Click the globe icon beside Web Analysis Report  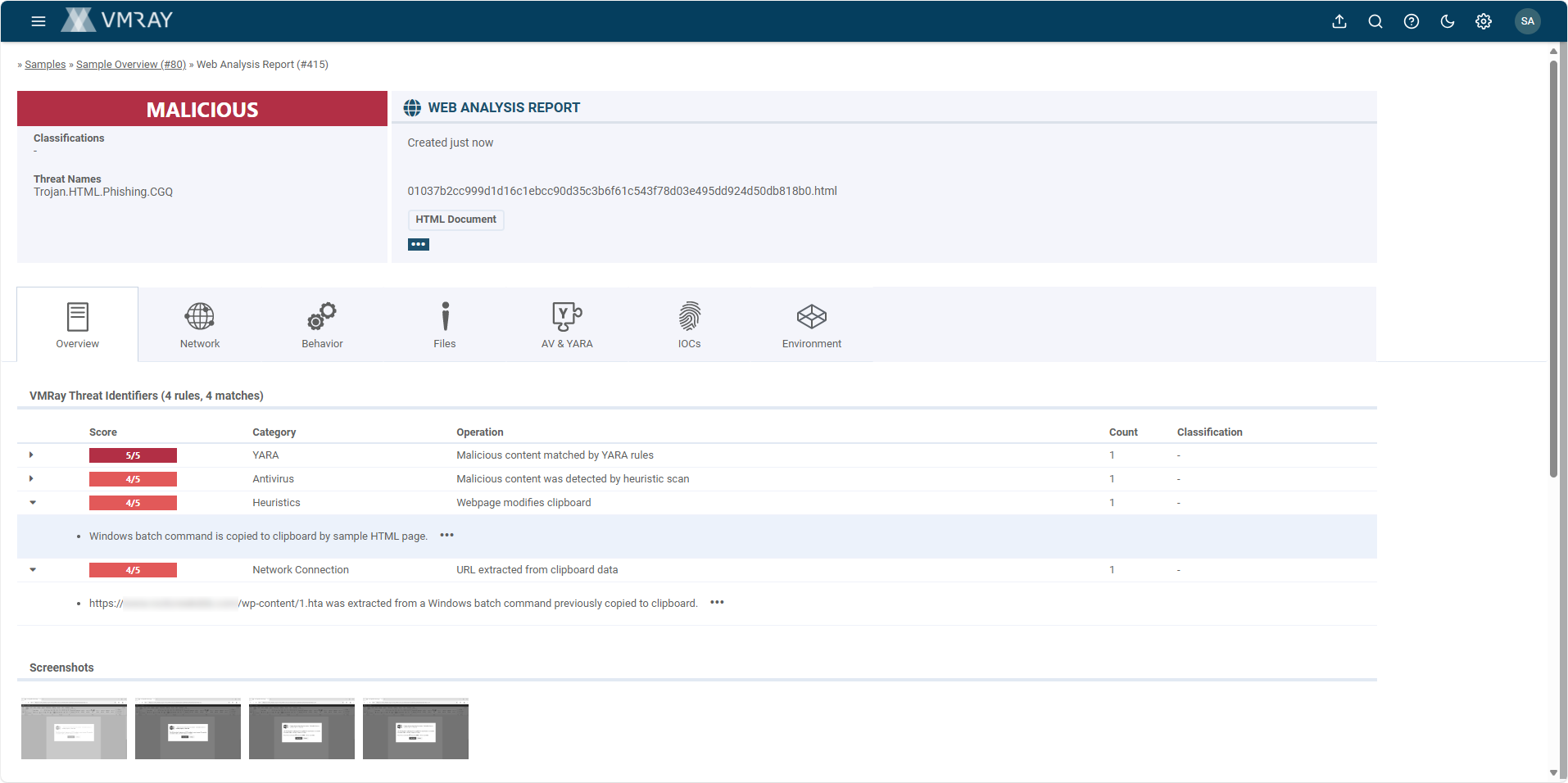click(412, 108)
